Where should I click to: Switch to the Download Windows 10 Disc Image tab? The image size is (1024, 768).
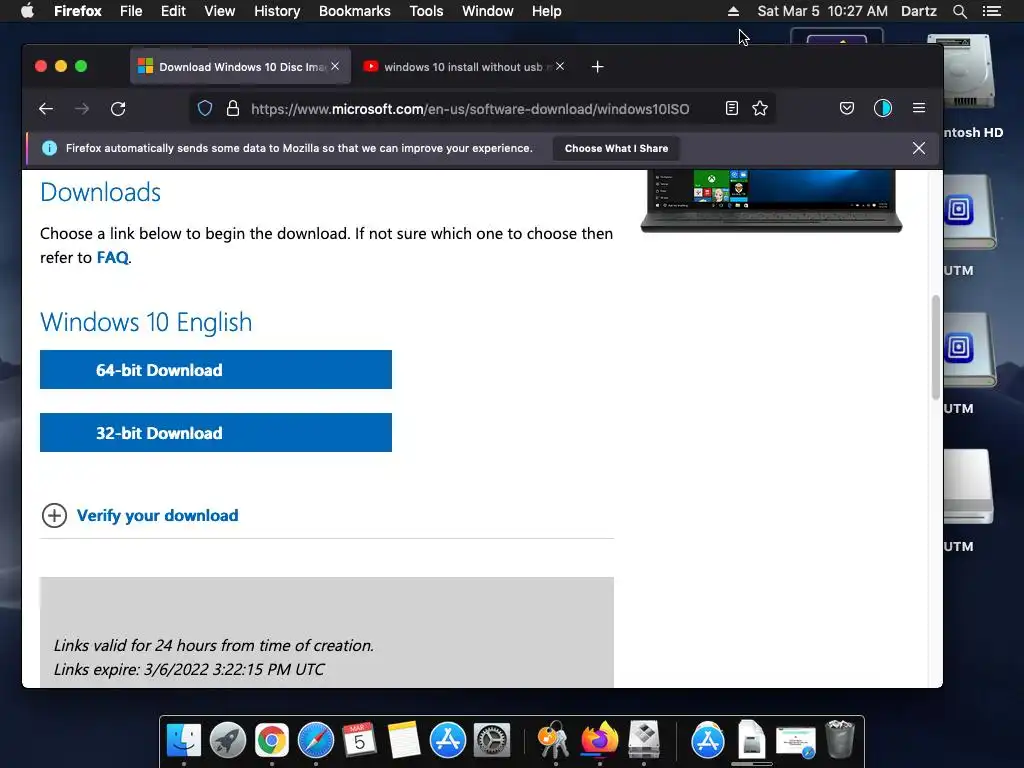click(240, 67)
